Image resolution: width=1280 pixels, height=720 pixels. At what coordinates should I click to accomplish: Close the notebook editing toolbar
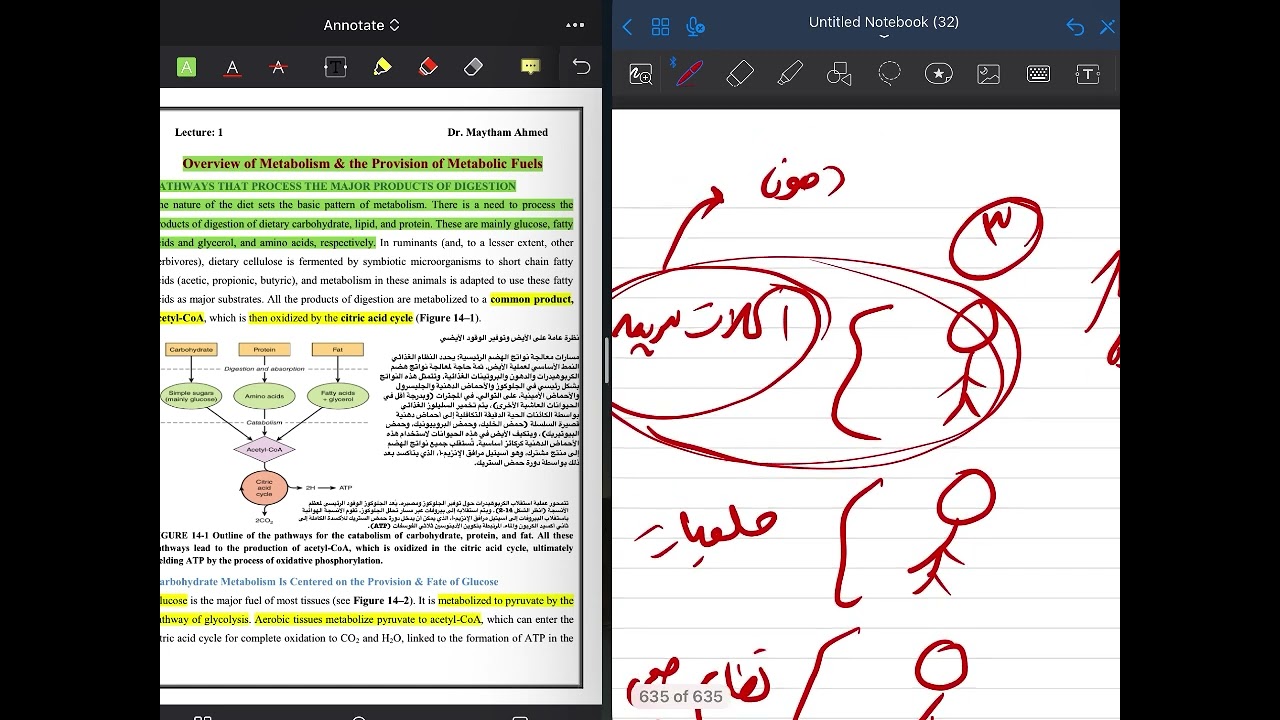[1107, 27]
